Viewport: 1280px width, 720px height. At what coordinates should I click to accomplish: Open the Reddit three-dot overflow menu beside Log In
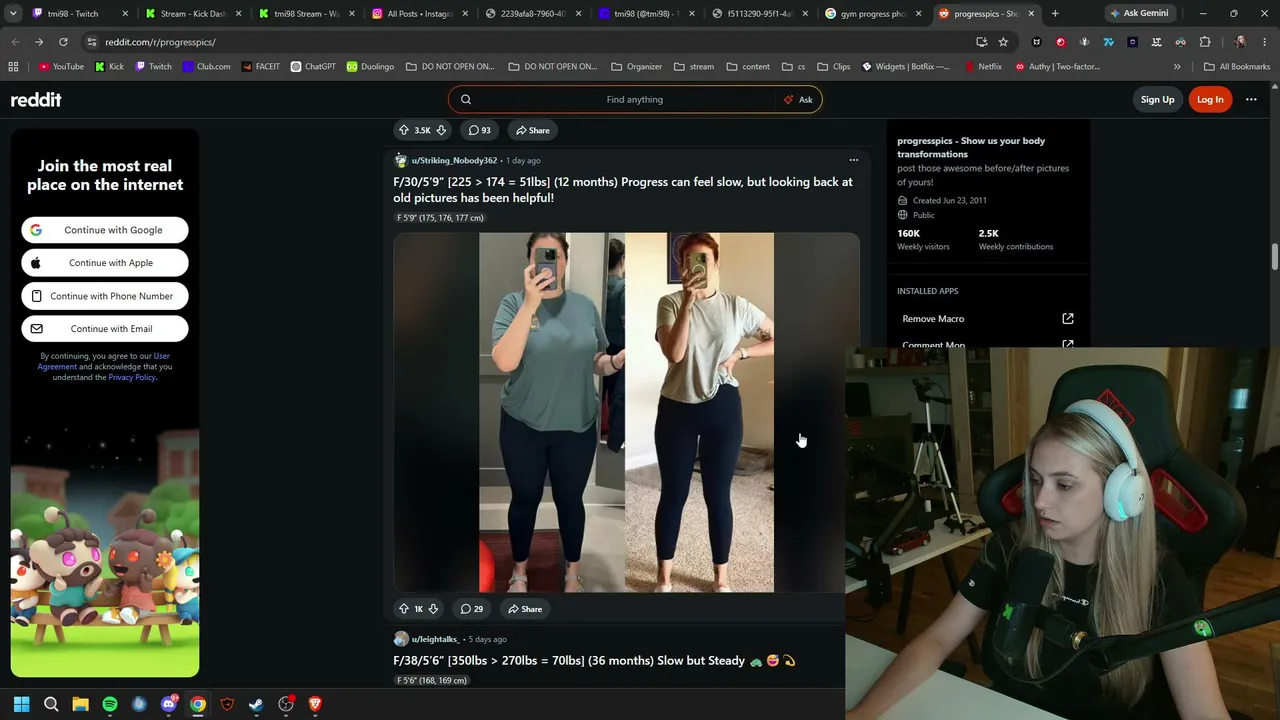[x=1251, y=99]
